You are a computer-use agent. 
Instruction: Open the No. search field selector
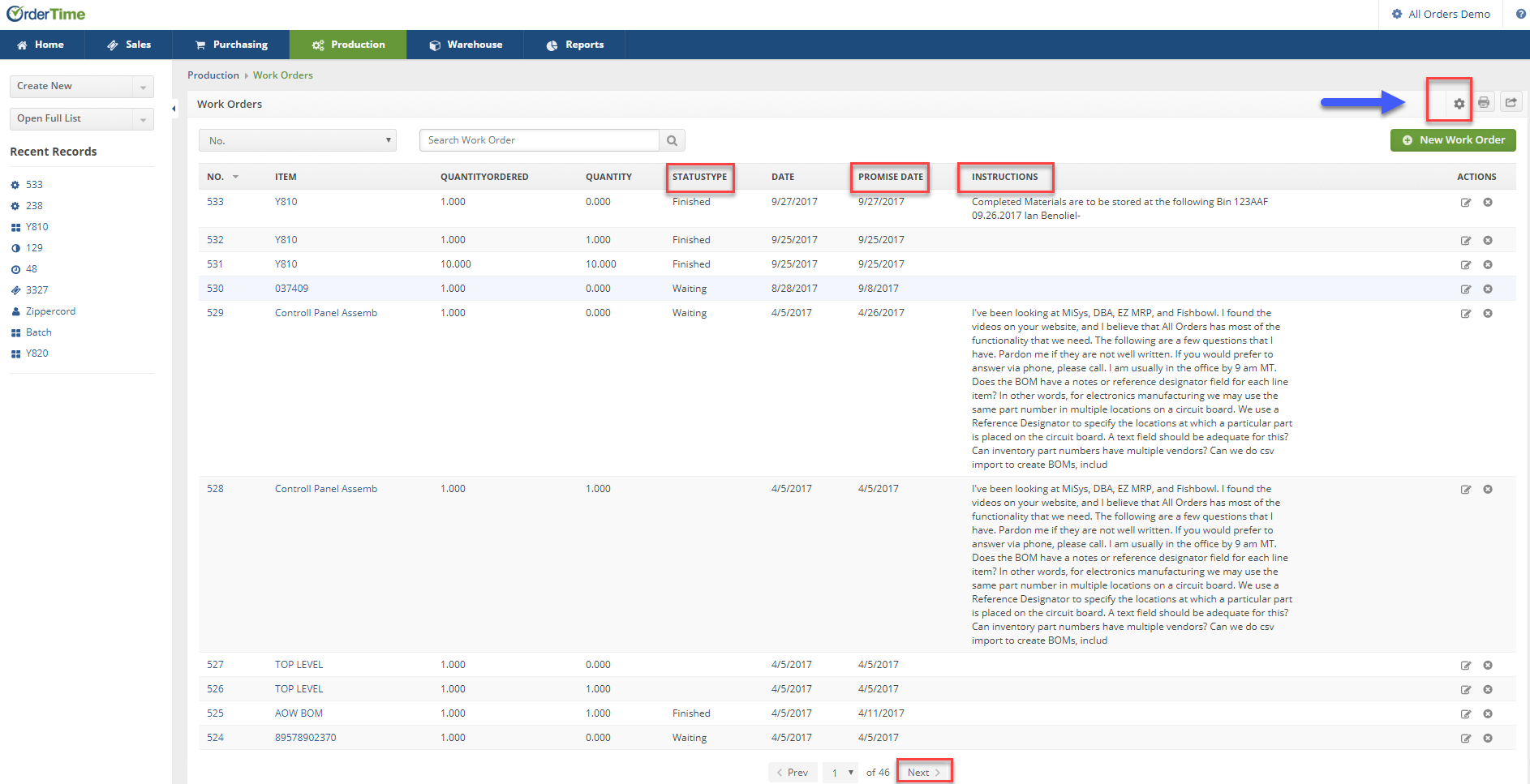(298, 140)
